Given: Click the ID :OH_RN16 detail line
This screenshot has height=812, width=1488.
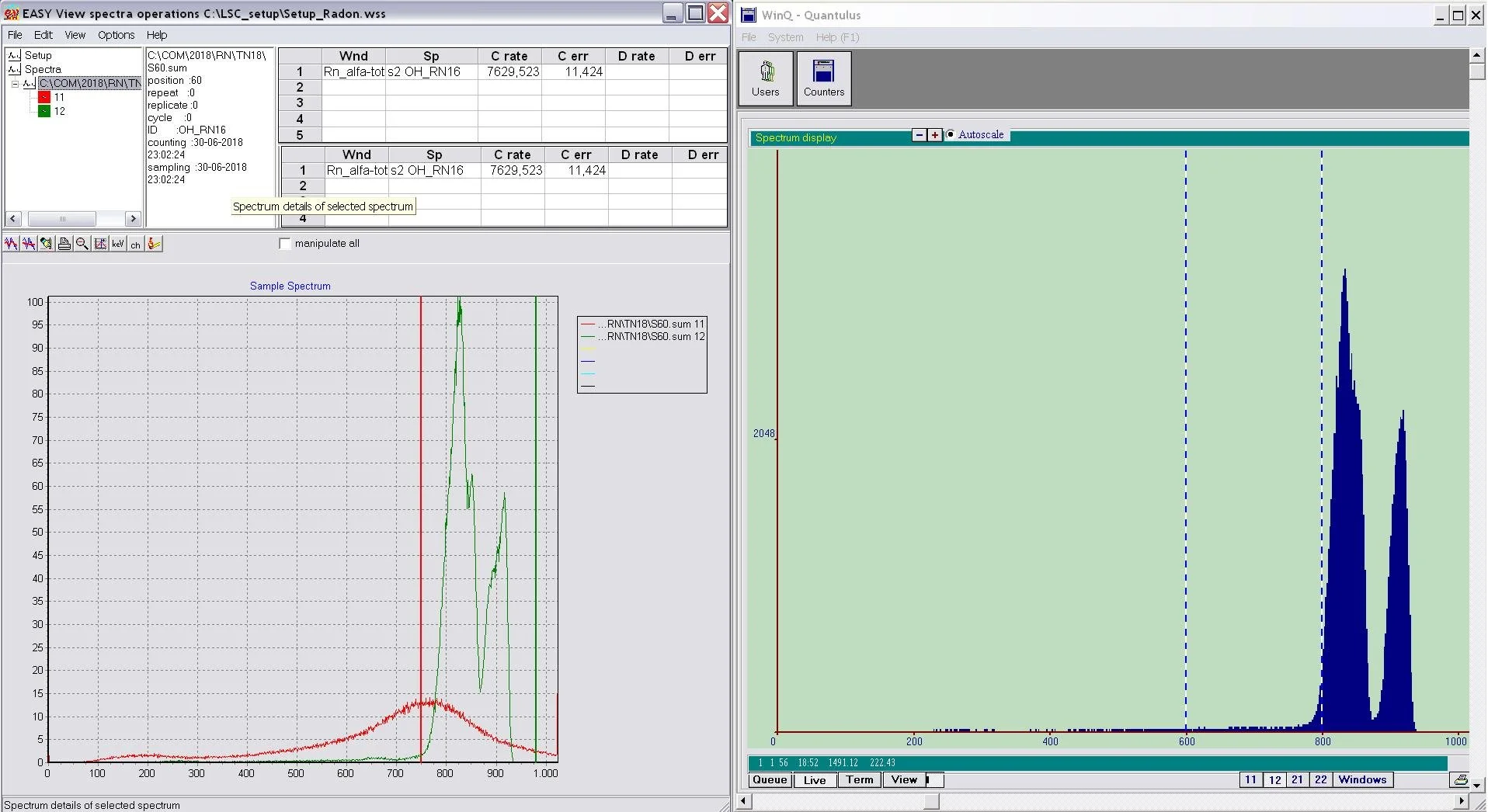Looking at the screenshot, I should (186, 130).
